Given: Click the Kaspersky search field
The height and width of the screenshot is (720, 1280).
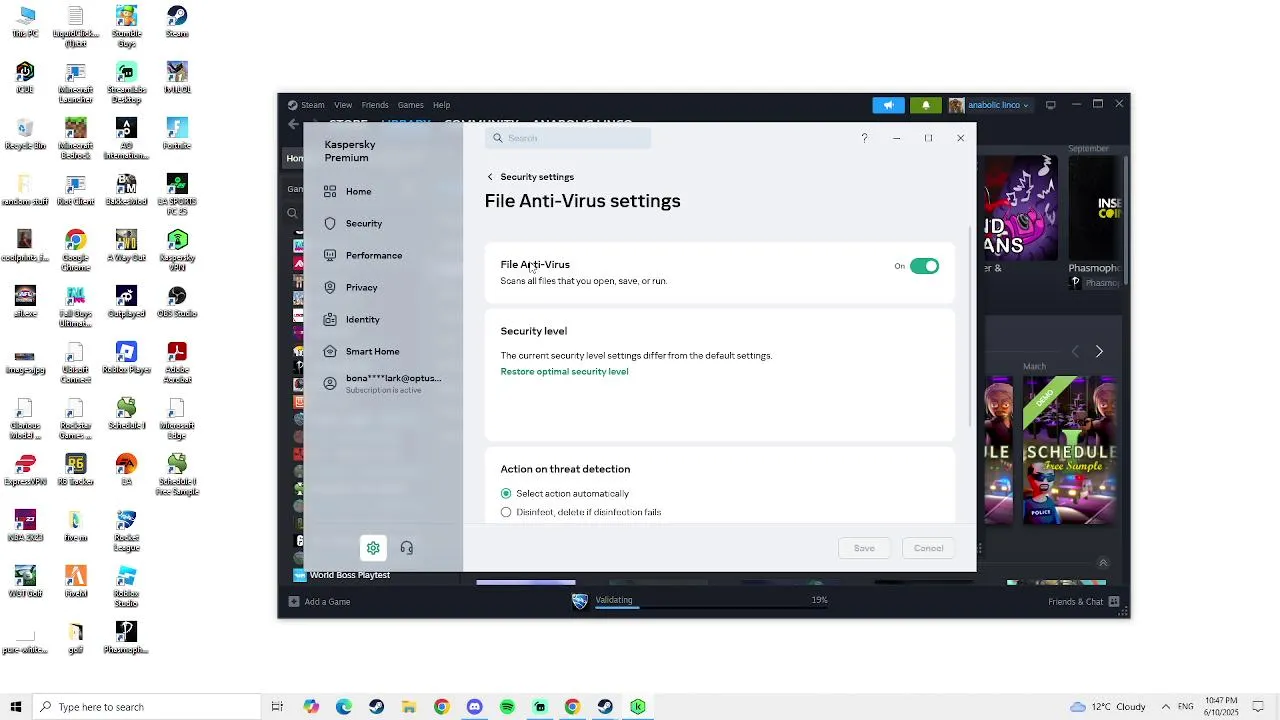Looking at the screenshot, I should pyautogui.click(x=568, y=138).
